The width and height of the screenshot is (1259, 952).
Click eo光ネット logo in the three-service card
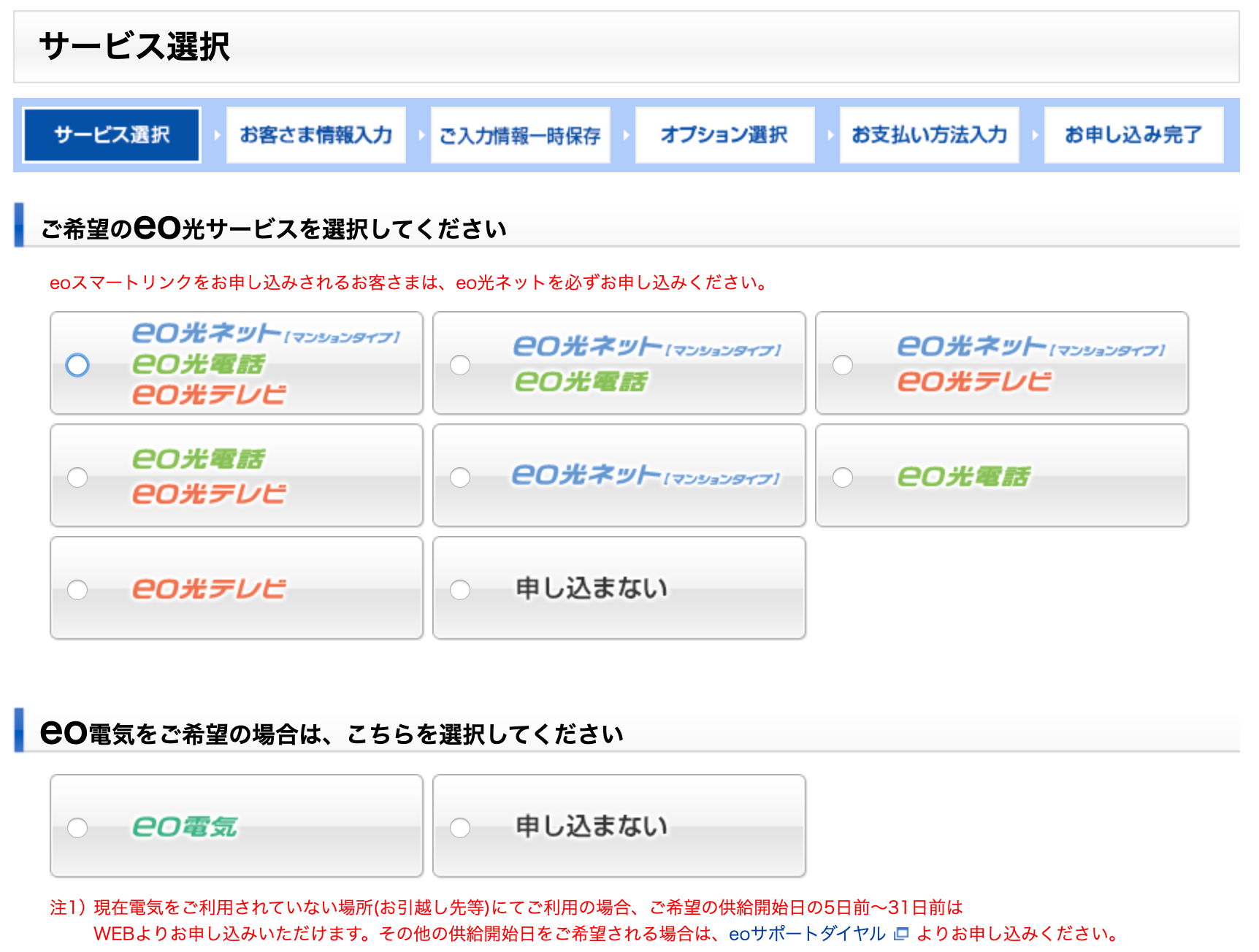click(267, 333)
